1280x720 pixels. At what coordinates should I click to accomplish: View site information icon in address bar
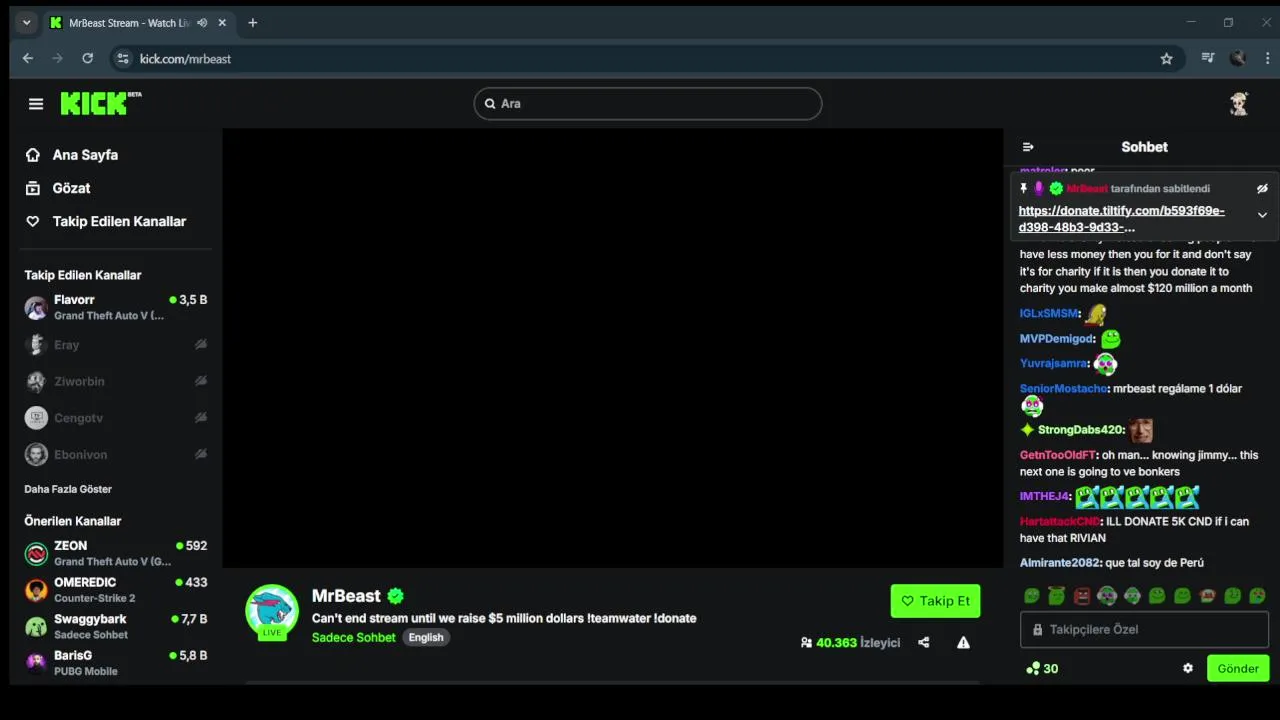point(123,59)
